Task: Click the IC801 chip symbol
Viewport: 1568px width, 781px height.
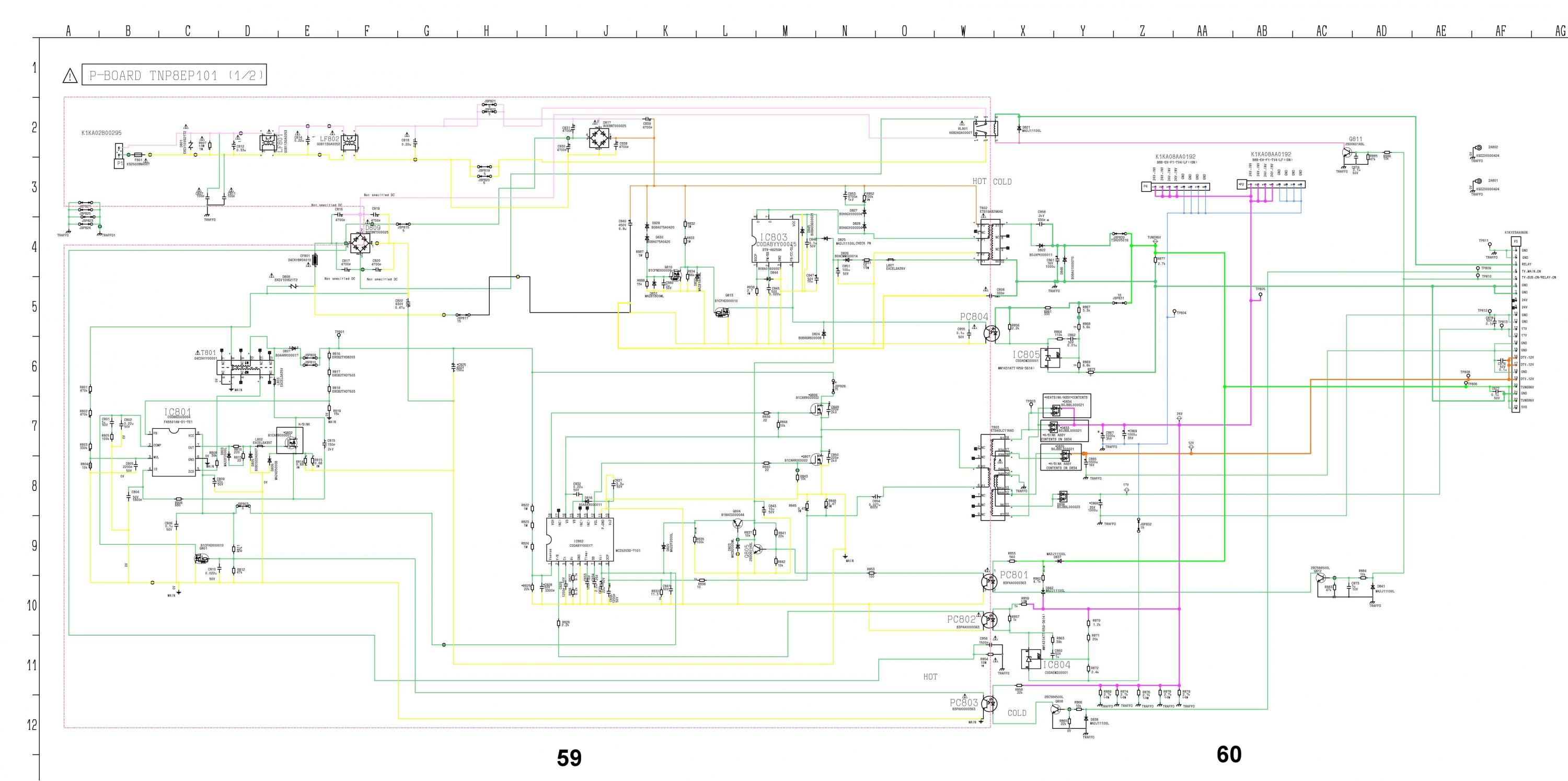Action: [x=174, y=452]
